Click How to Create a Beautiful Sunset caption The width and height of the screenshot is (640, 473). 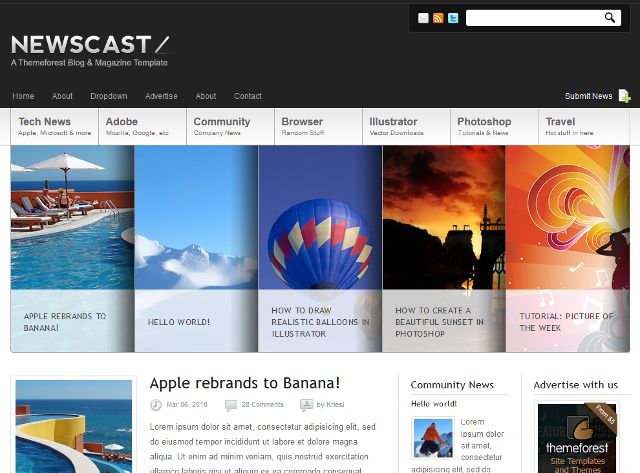coord(440,322)
